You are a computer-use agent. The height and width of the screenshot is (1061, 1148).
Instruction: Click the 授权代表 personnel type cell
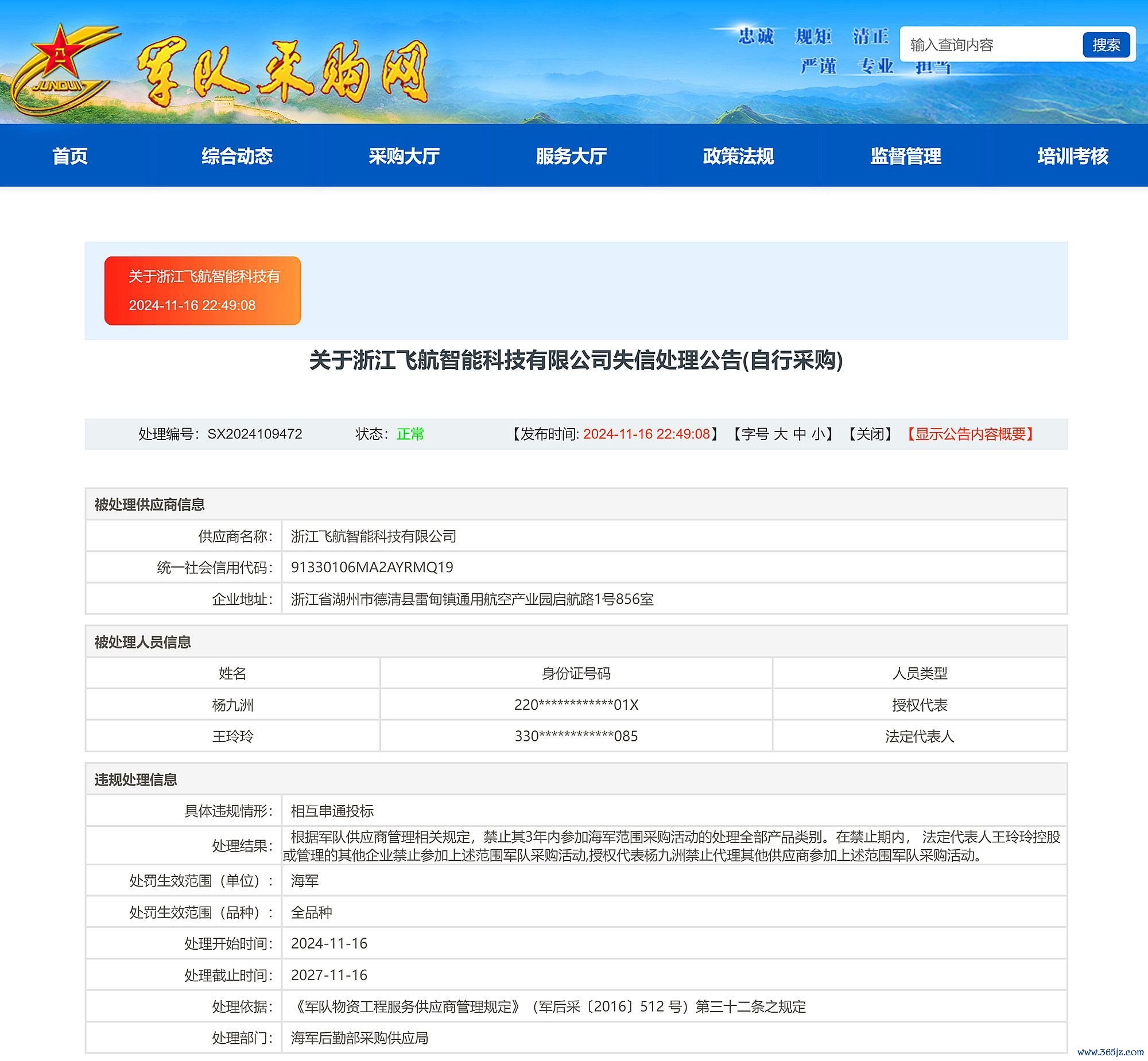[920, 705]
